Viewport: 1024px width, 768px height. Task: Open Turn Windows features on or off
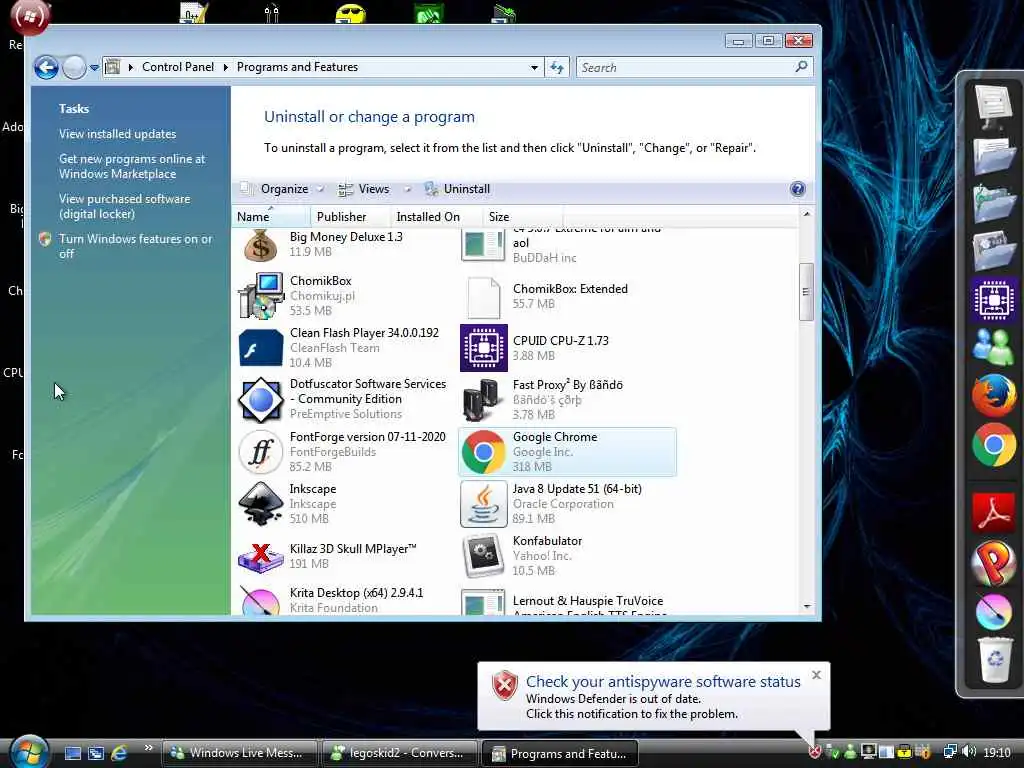[136, 246]
